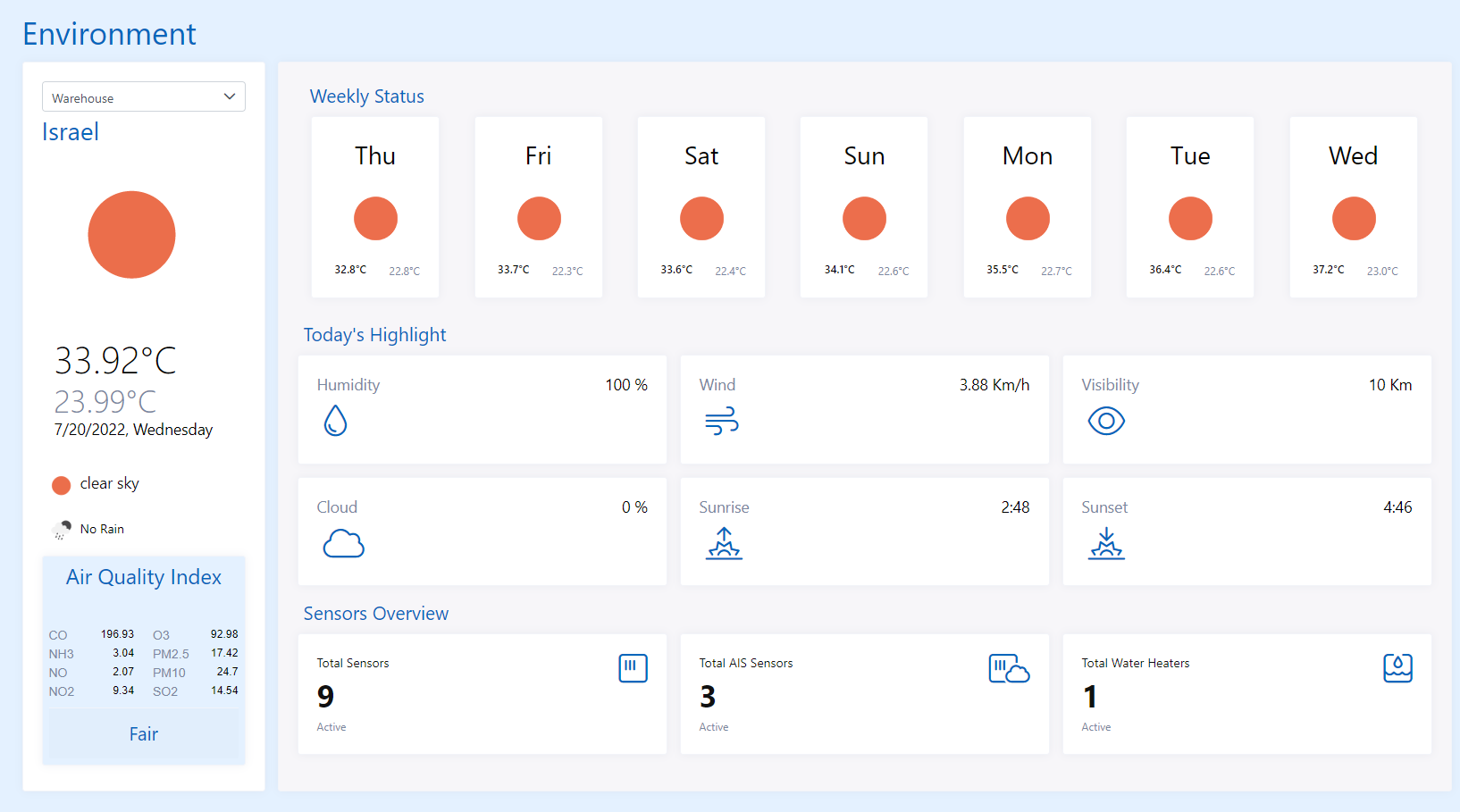Expand the Warehouse selector chevron

[x=230, y=96]
